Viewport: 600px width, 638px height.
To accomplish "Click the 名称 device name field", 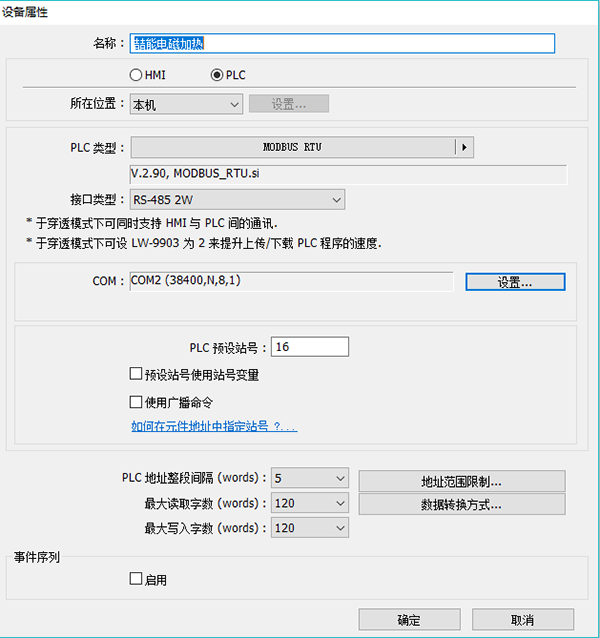I will click(x=342, y=43).
